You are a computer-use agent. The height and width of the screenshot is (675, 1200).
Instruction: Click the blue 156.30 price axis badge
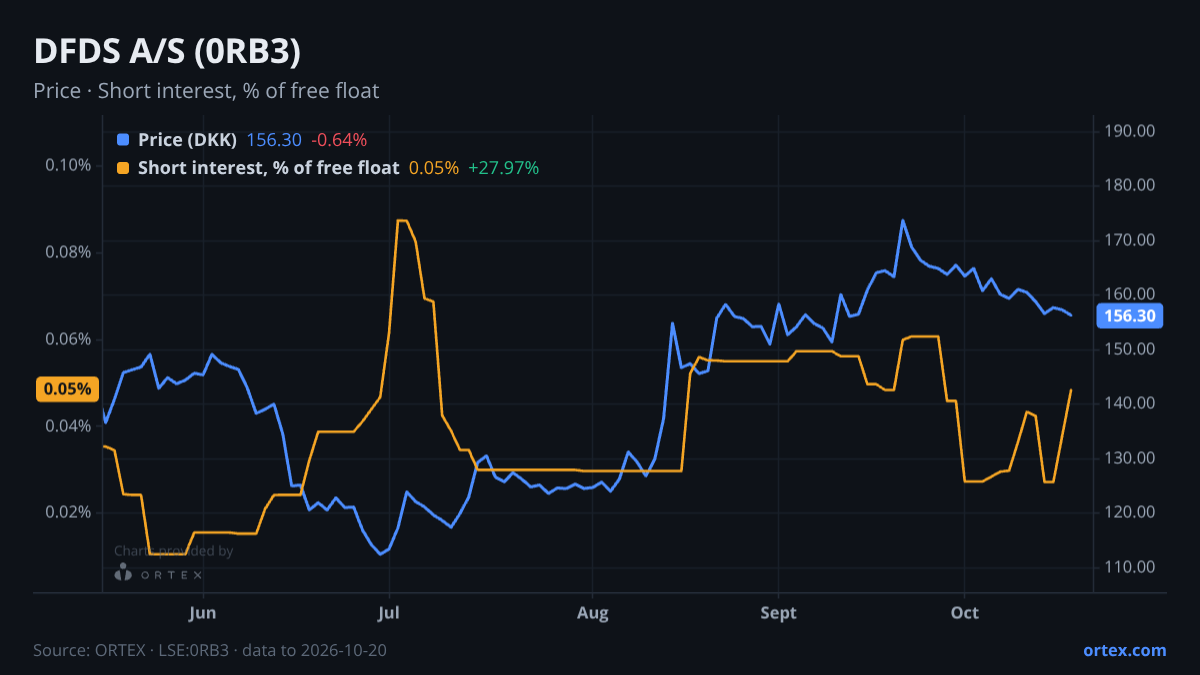click(1131, 316)
